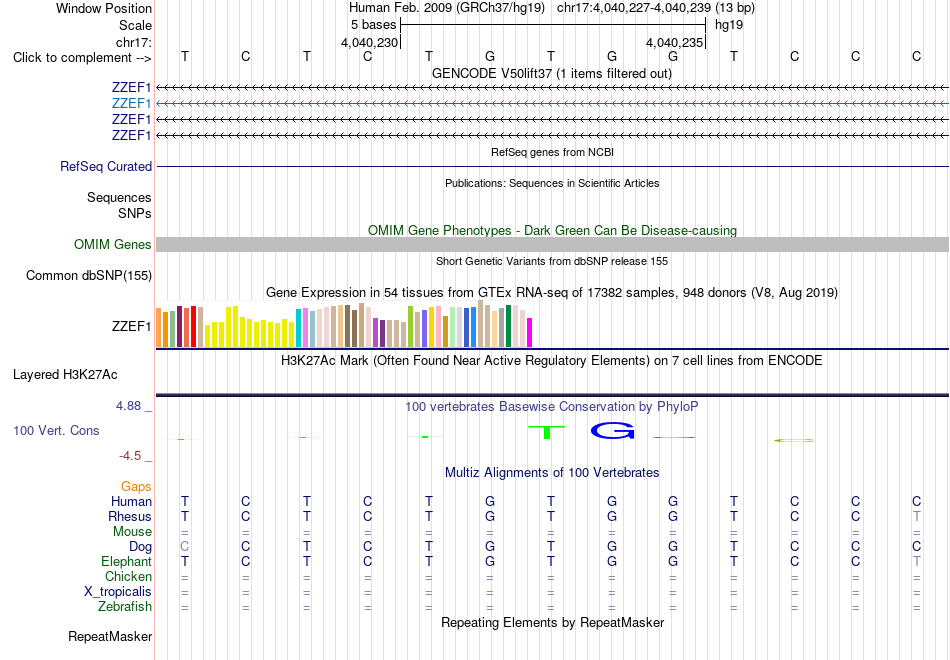Click the Scale track label

click(135, 25)
